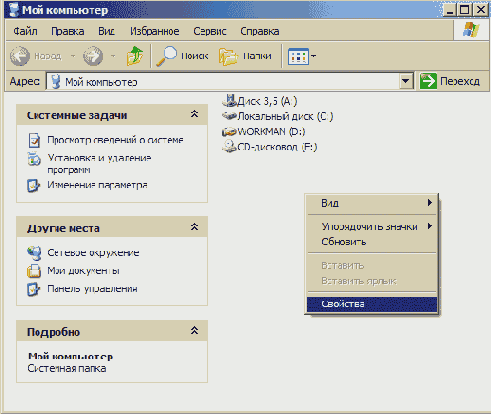This screenshot has height=414, width=491.
Task: Click the system info task icon
Action: pos(34,140)
